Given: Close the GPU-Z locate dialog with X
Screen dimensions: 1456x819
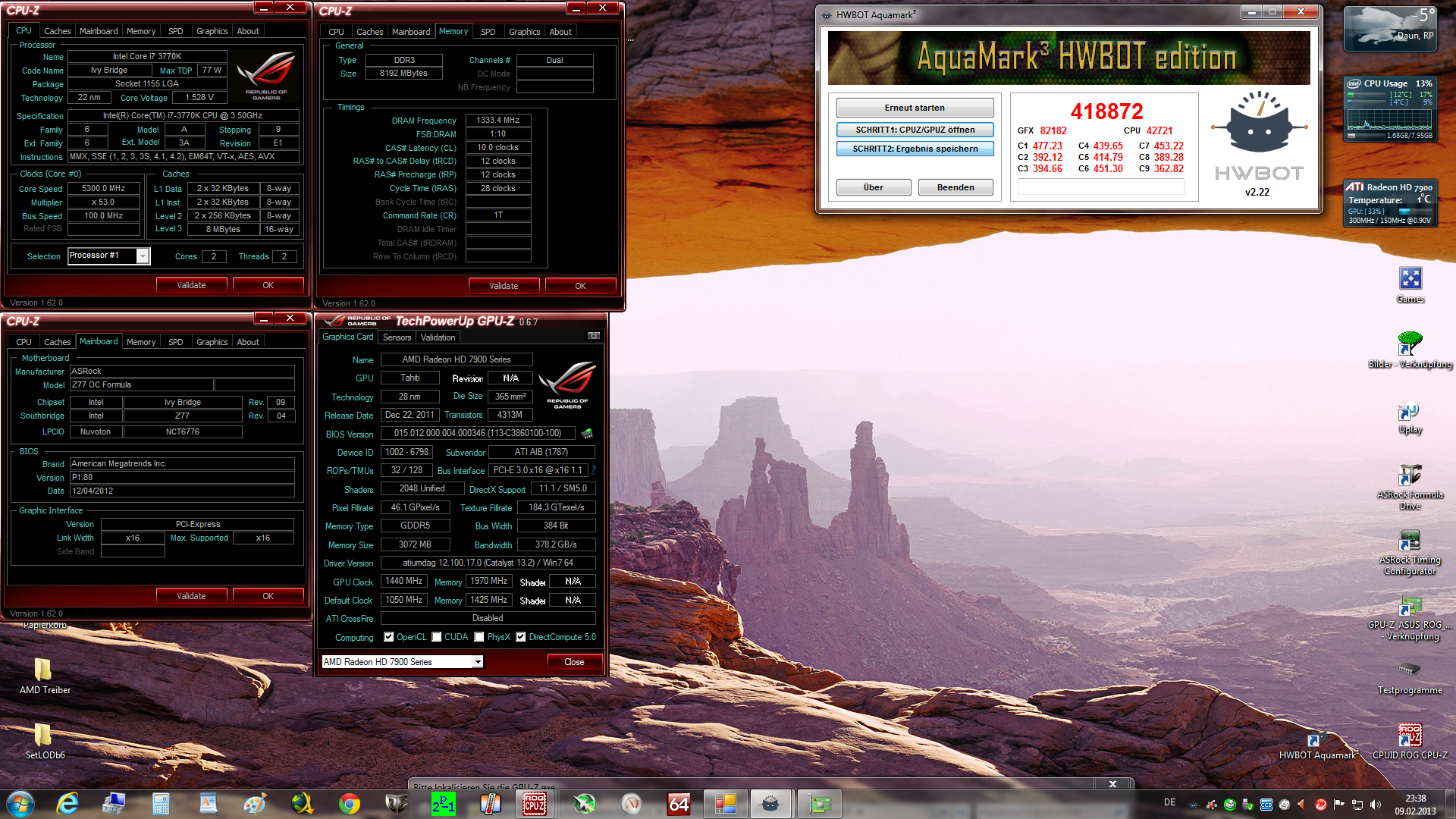Looking at the screenshot, I should point(1112,784).
